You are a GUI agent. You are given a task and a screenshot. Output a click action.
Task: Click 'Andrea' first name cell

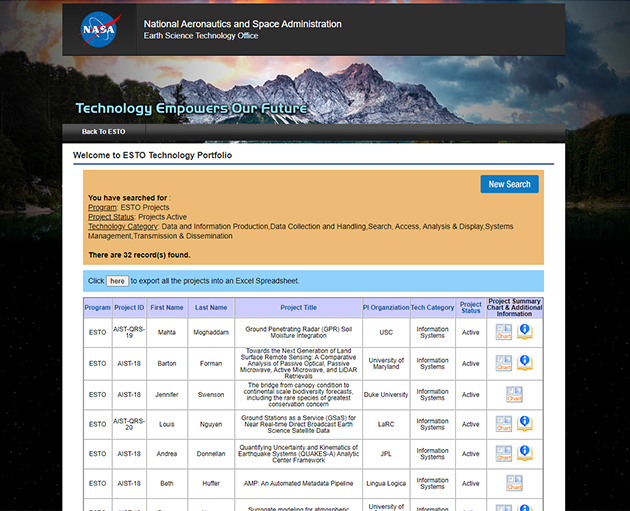(167, 454)
